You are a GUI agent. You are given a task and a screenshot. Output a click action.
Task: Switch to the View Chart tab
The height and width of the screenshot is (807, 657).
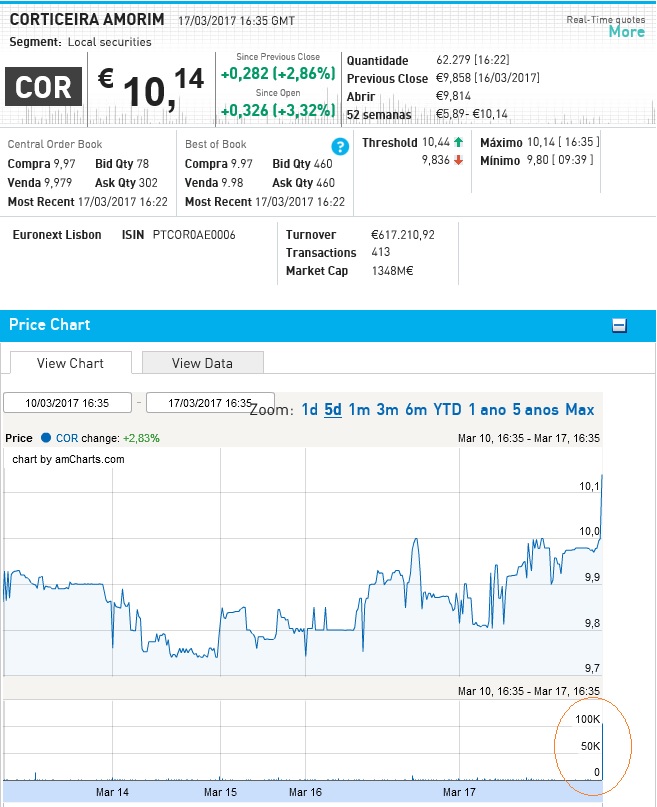(70, 363)
